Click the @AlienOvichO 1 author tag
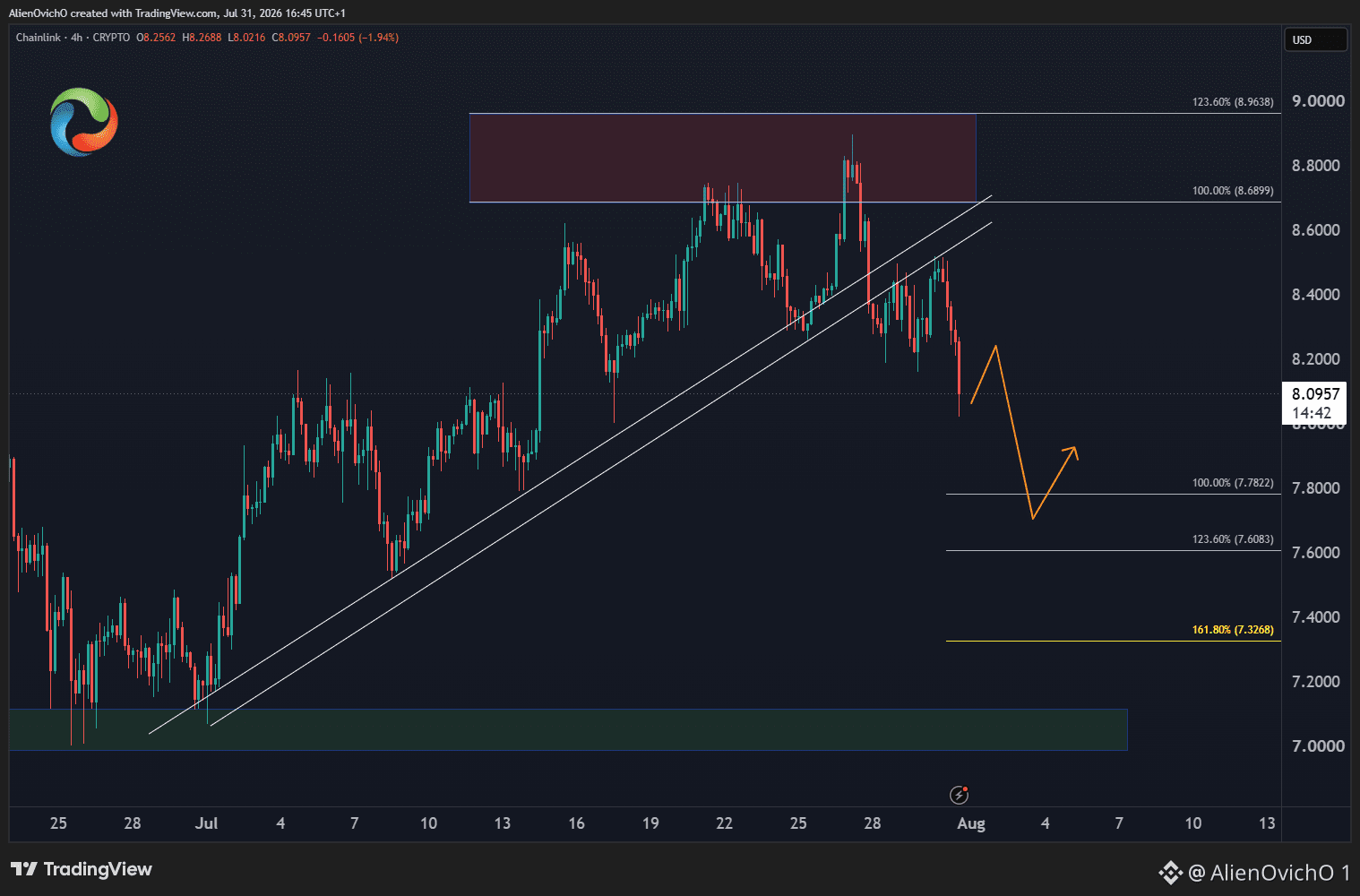The width and height of the screenshot is (1360, 896). click(x=1269, y=872)
